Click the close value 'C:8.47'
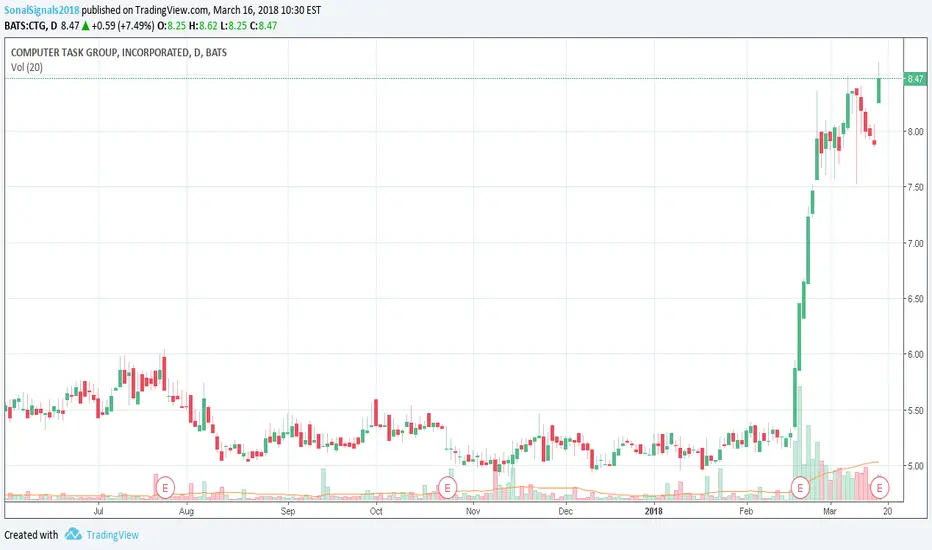Screen dimensions: 932x550 click(263, 26)
